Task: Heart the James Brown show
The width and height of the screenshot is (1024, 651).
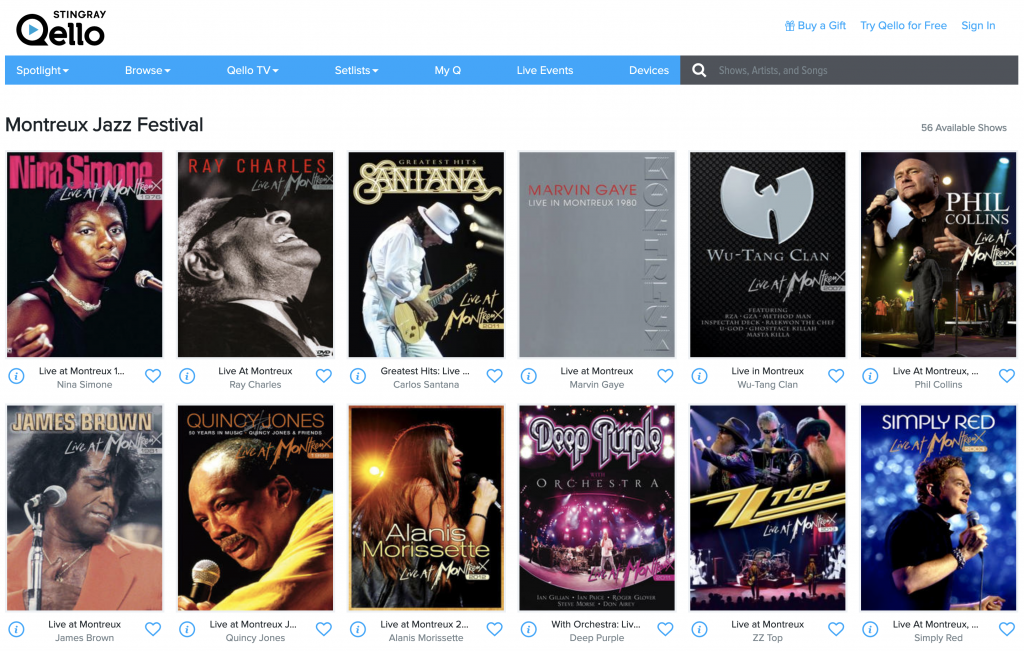Action: [153, 629]
